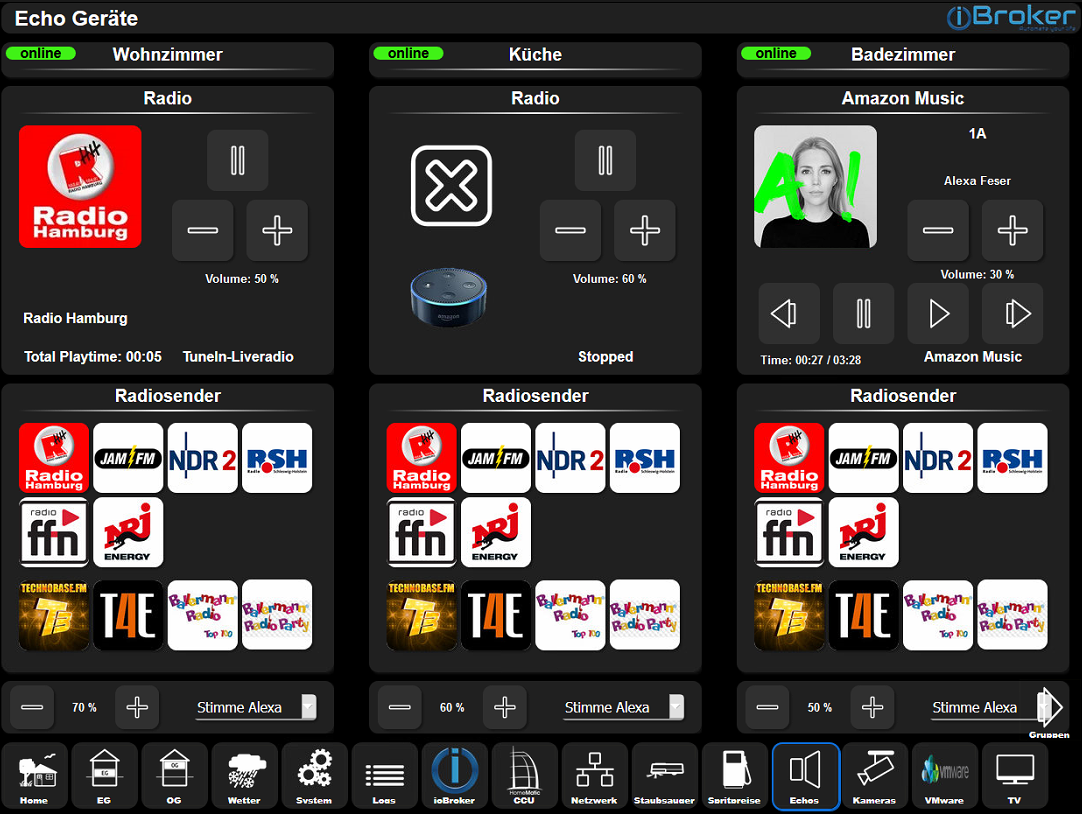
Task: Open the Kameras view
Action: [x=875, y=776]
